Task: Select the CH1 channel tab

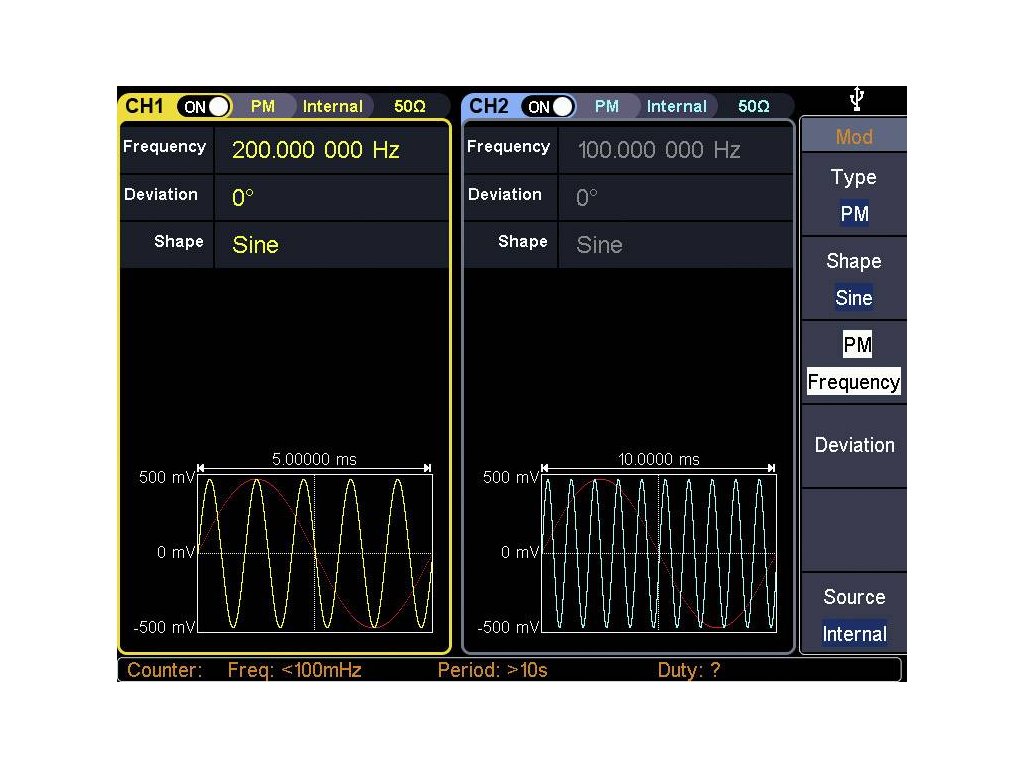Action: point(145,106)
